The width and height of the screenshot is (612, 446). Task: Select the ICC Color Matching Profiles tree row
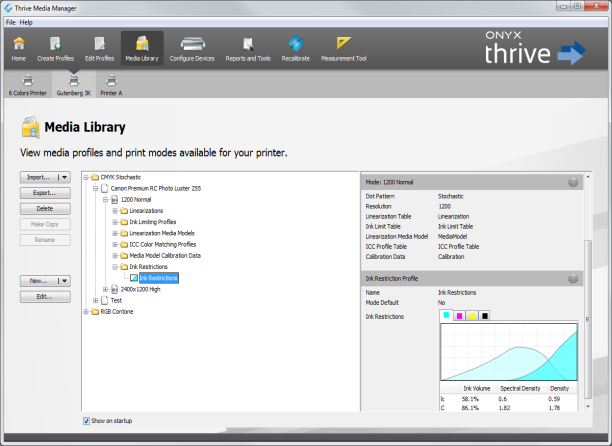click(163, 245)
